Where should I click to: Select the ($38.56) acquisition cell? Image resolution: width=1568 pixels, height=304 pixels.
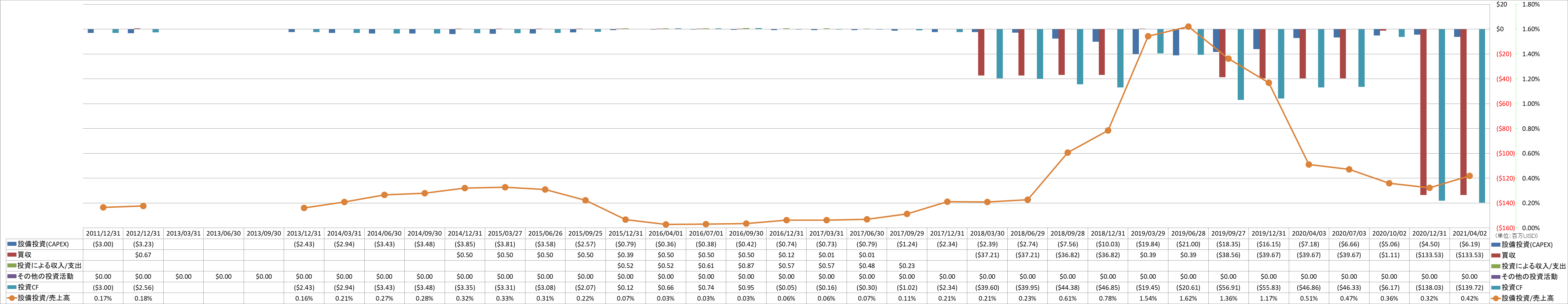tap(1228, 255)
